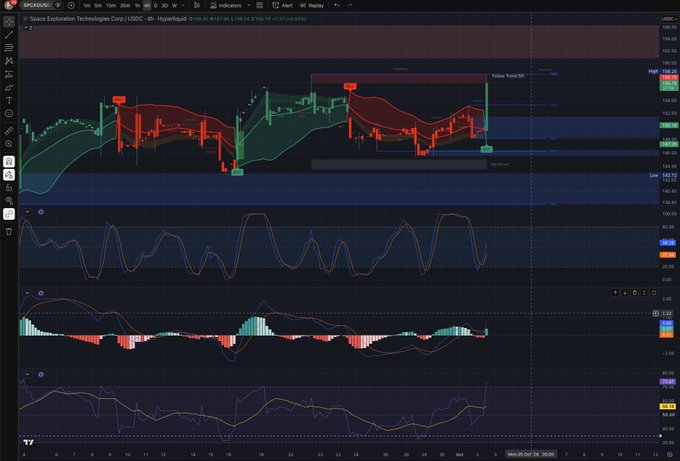Toggle lock all drawings
This screenshot has width=680, height=461.
[9, 187]
